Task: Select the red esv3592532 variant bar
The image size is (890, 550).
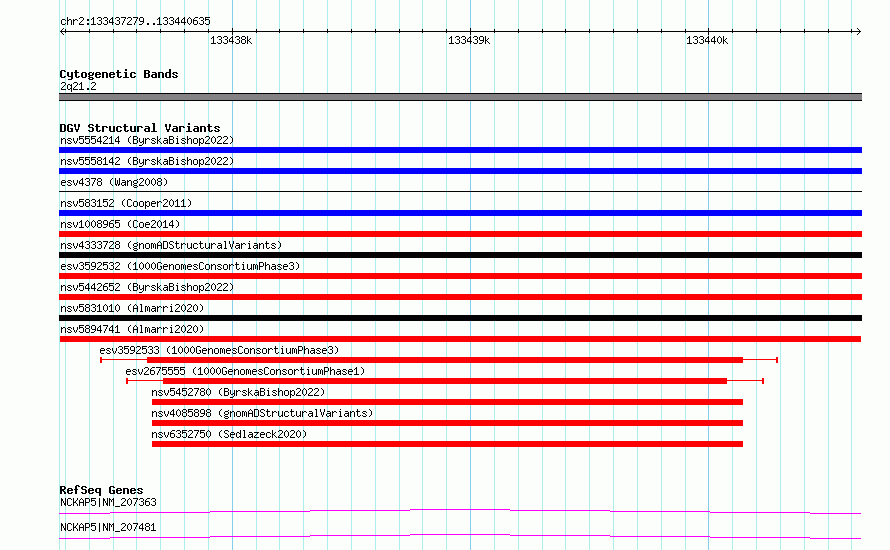Action: pos(460,276)
